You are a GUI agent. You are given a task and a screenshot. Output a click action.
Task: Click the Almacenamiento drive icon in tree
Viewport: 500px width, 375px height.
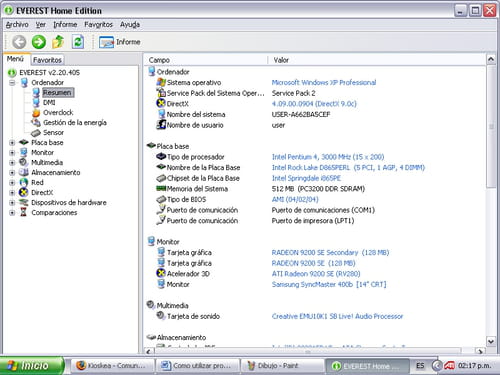24,172
